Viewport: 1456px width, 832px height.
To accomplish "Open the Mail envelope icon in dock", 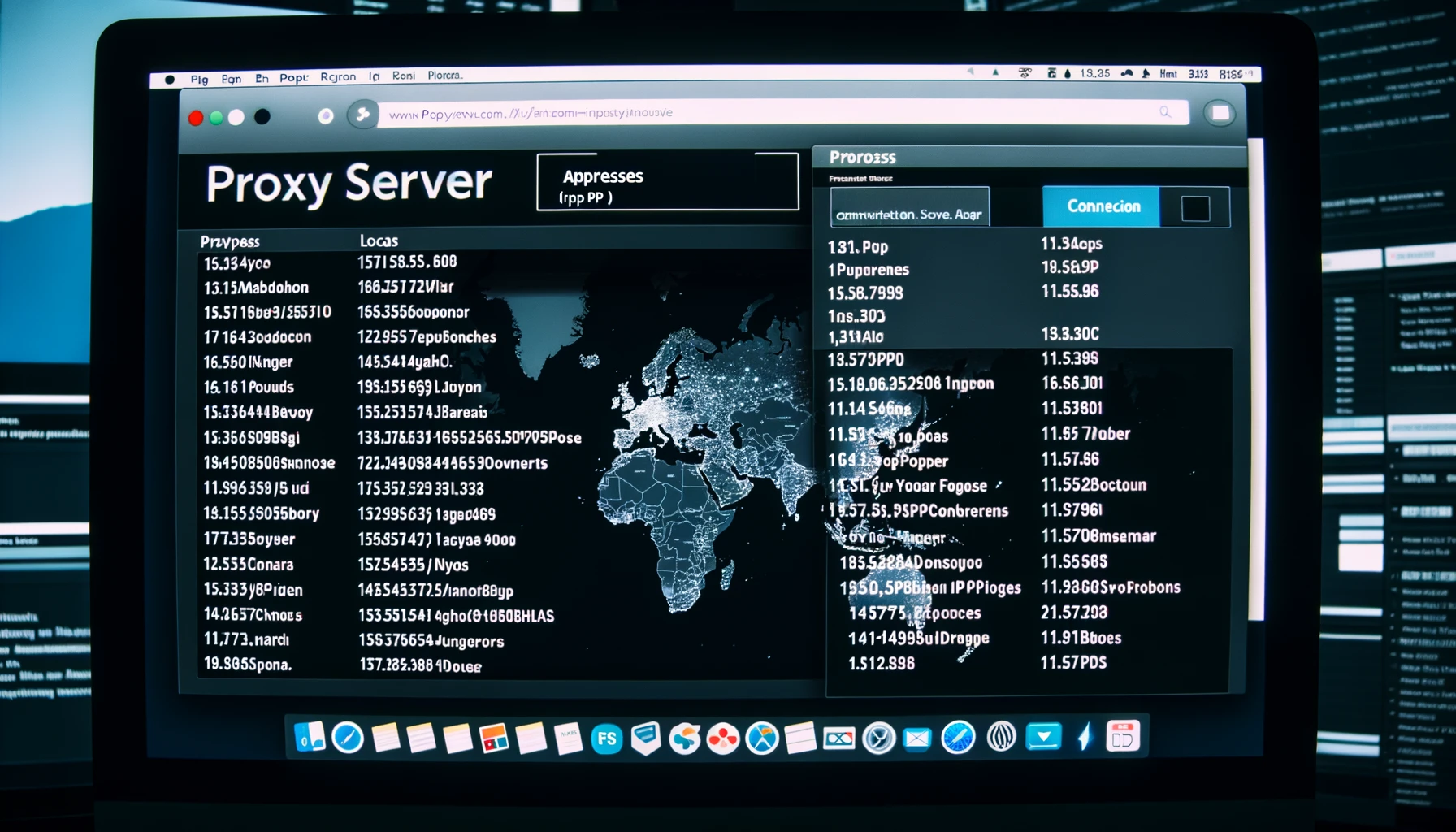I will [x=917, y=739].
